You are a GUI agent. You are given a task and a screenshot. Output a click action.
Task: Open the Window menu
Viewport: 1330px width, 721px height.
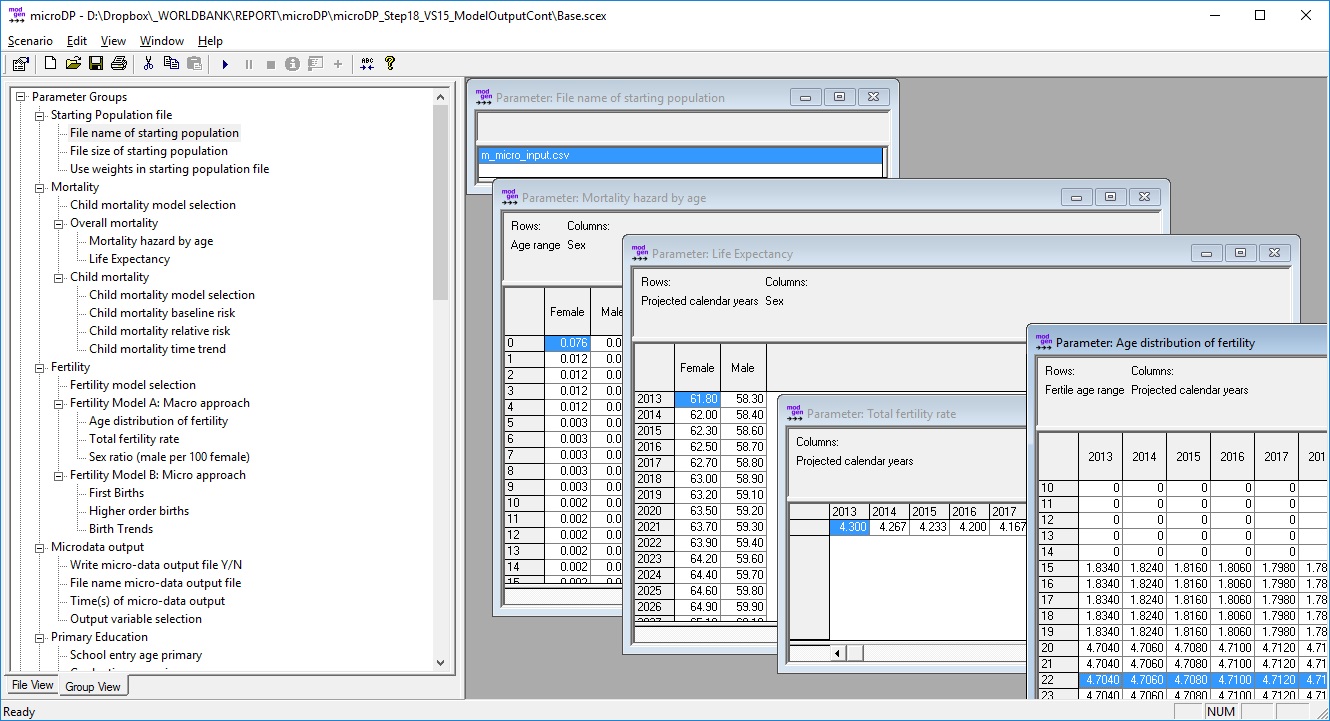click(161, 41)
